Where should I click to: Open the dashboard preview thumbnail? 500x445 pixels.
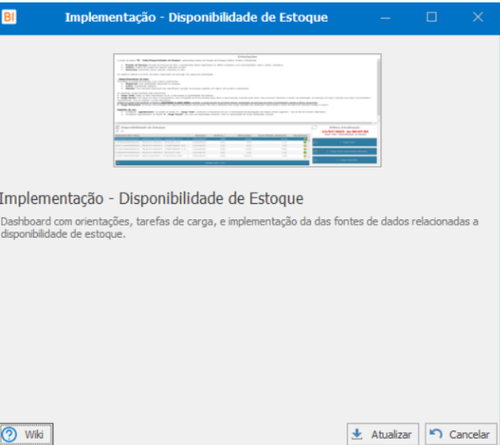(x=247, y=110)
